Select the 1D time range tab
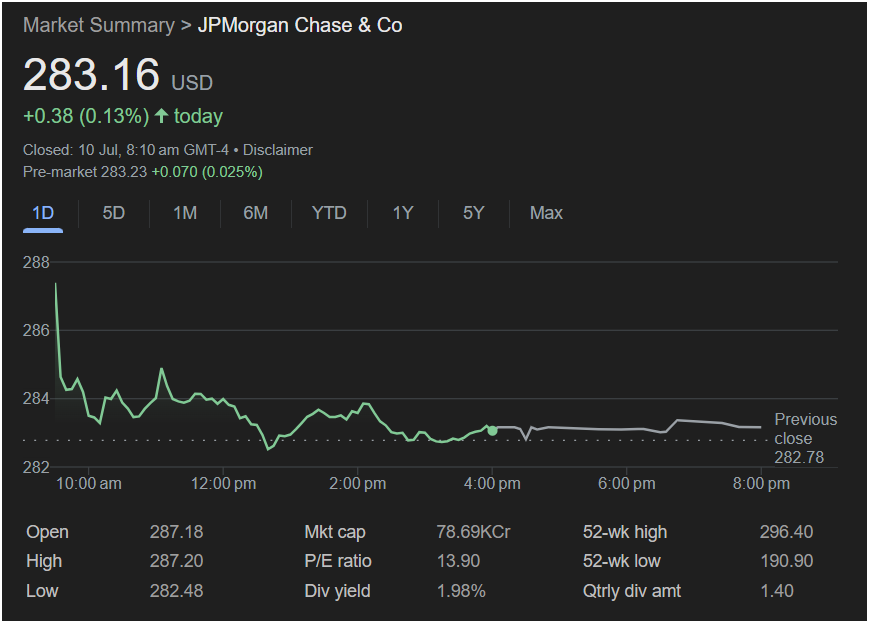Viewport: 869px width, 623px height. pos(43,213)
